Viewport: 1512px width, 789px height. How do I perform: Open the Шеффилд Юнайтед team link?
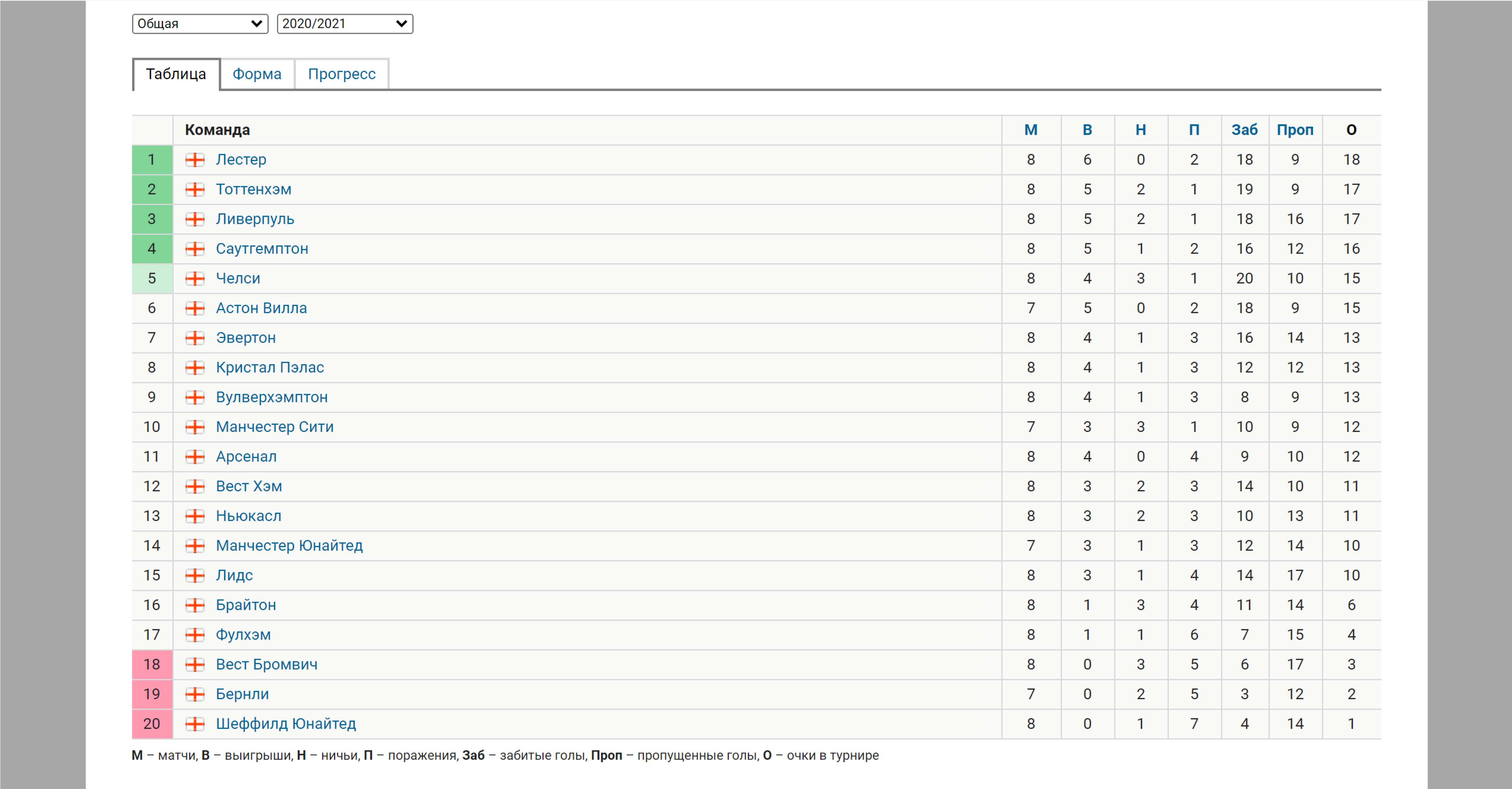[285, 724]
